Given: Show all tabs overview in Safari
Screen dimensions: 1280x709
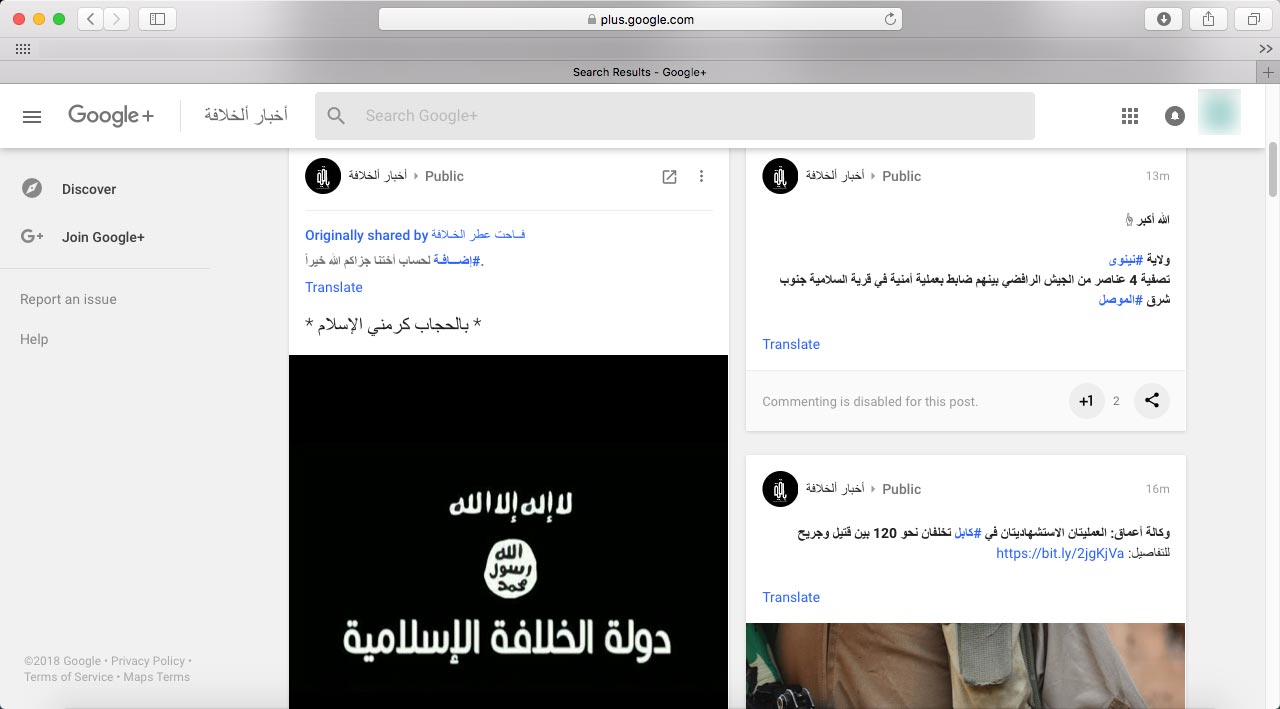Looking at the screenshot, I should tap(1253, 19).
